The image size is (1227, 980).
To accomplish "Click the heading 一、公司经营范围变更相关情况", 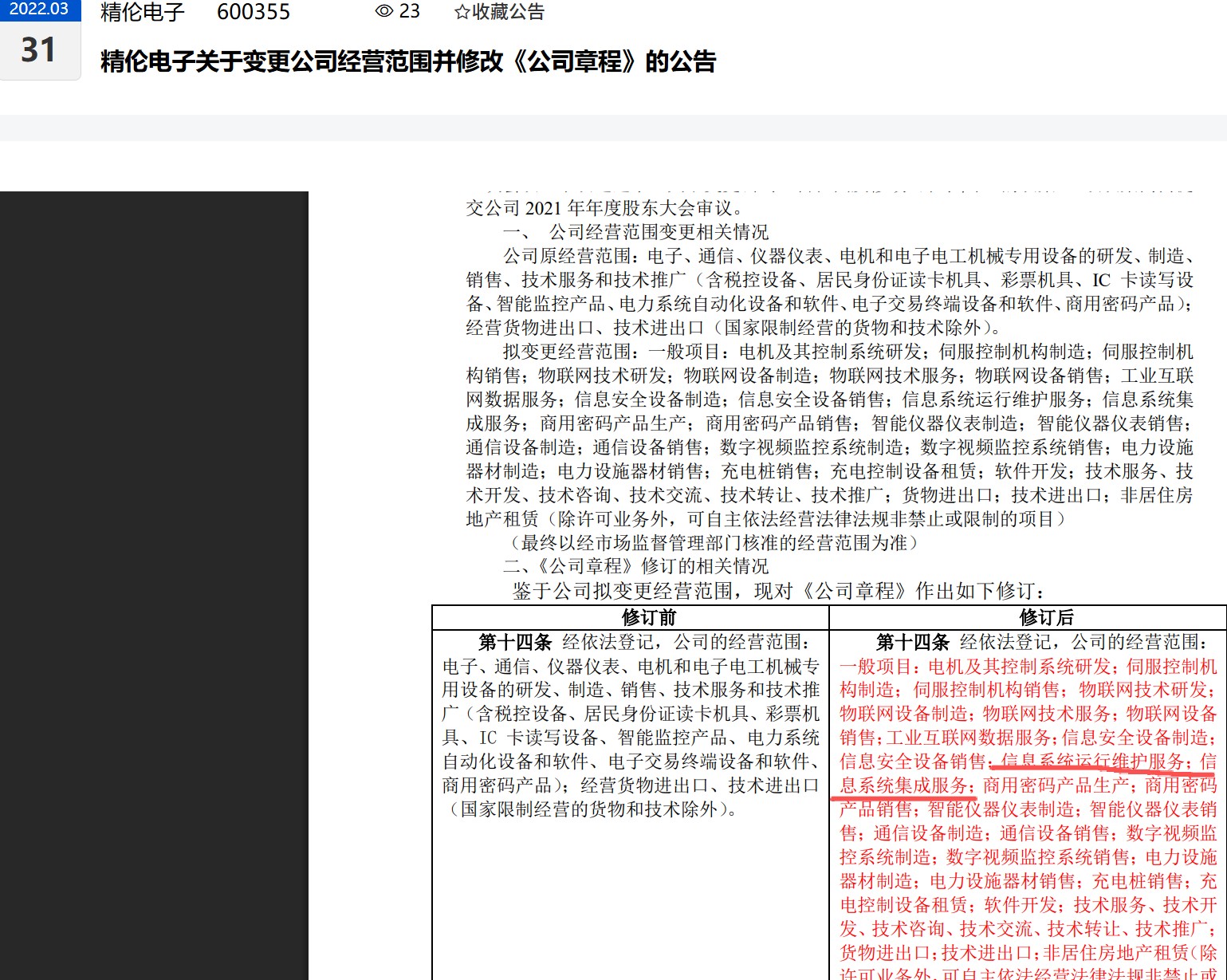I will tap(635, 232).
